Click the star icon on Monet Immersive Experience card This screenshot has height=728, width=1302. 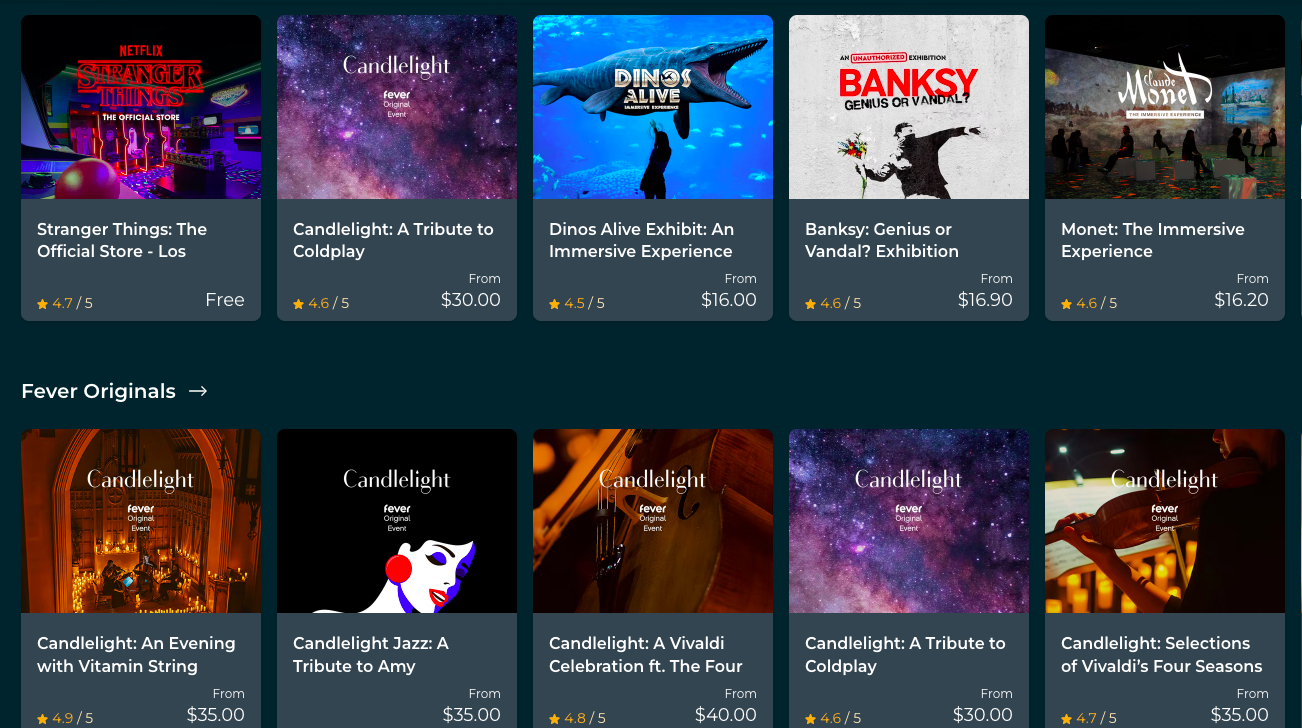(1066, 304)
